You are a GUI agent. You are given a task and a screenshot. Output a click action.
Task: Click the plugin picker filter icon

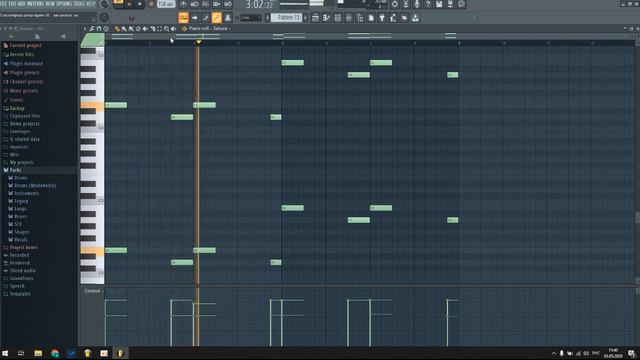(382, 18)
